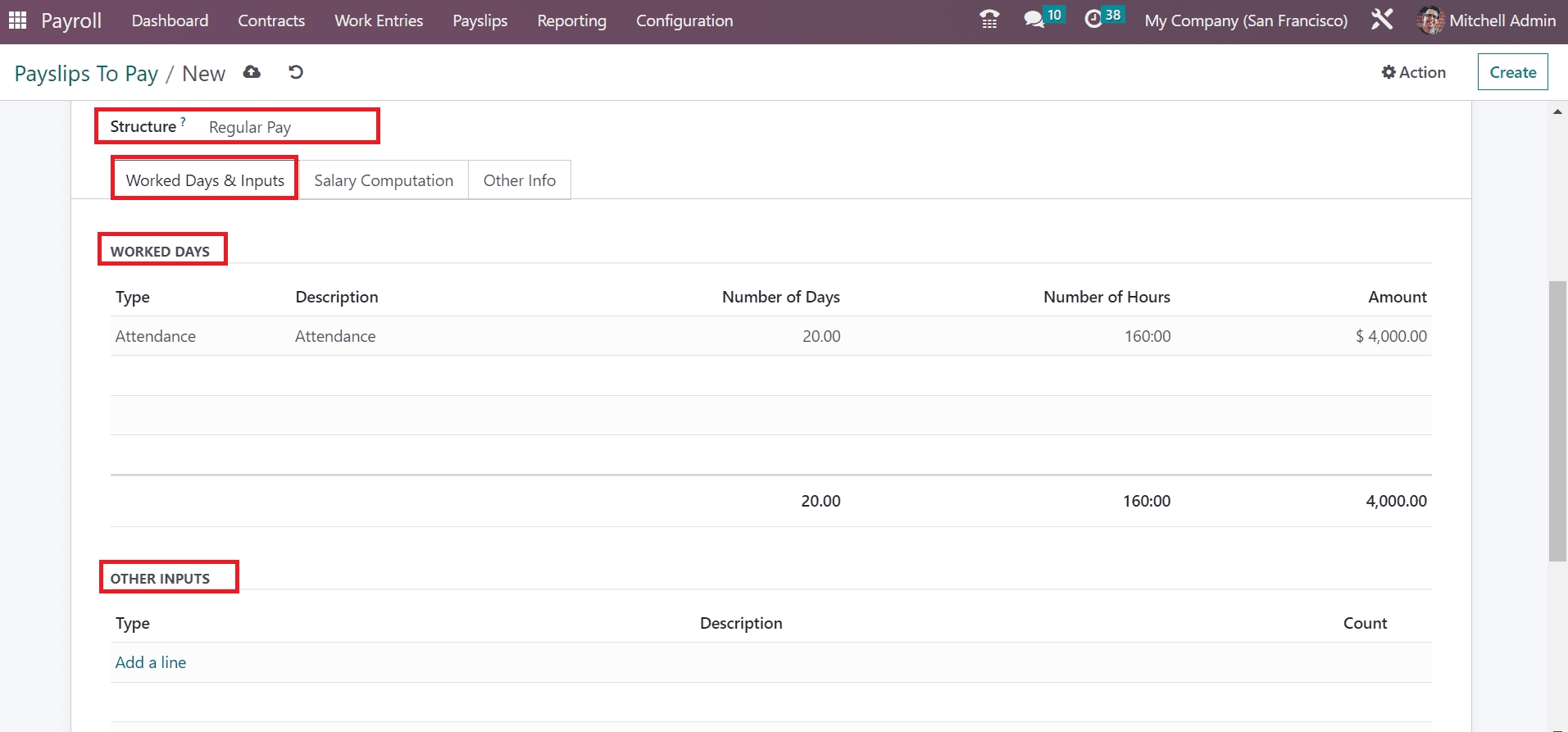Switch to the Salary Computation tab

tap(384, 180)
